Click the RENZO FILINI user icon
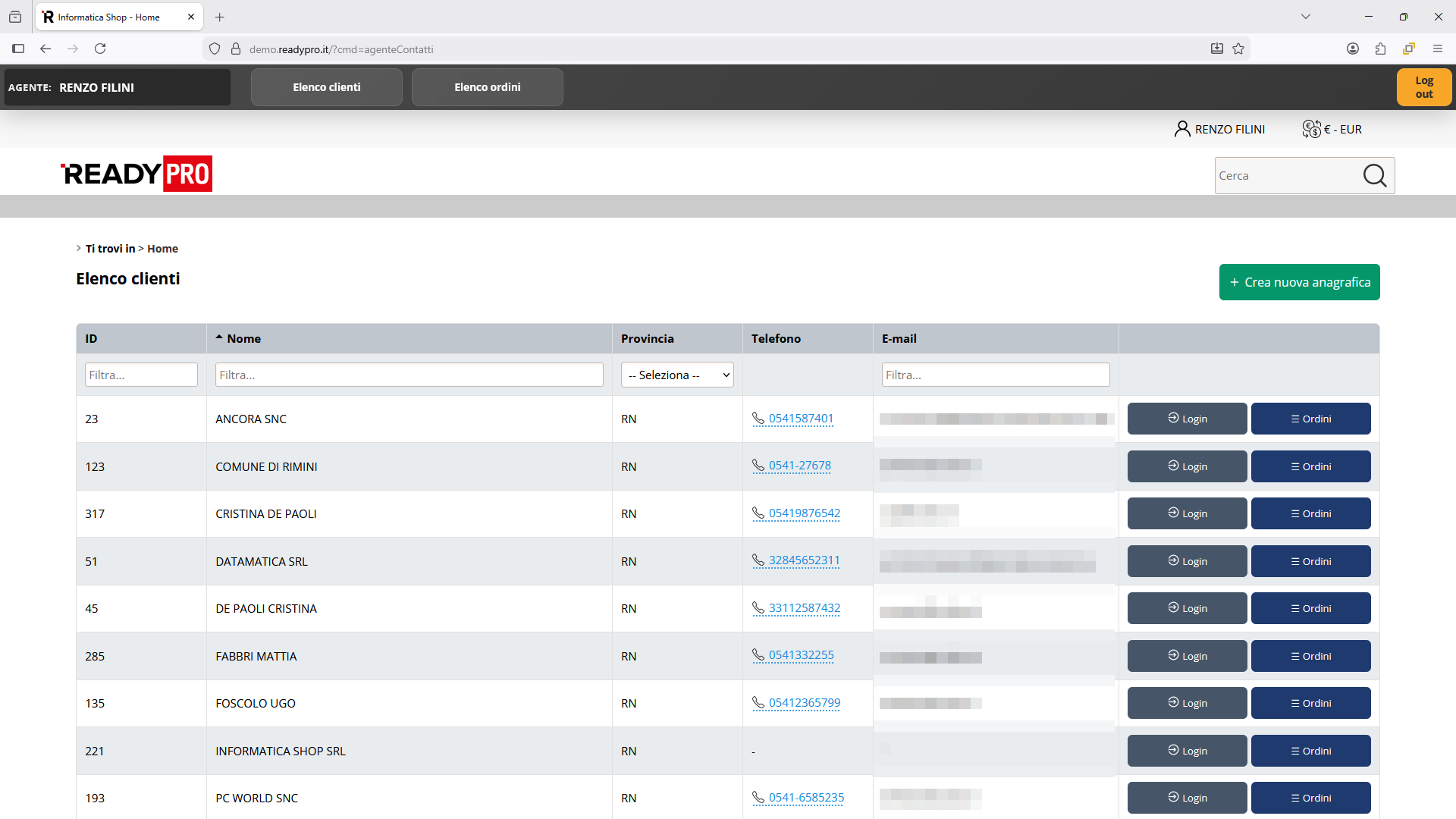 tap(1181, 129)
